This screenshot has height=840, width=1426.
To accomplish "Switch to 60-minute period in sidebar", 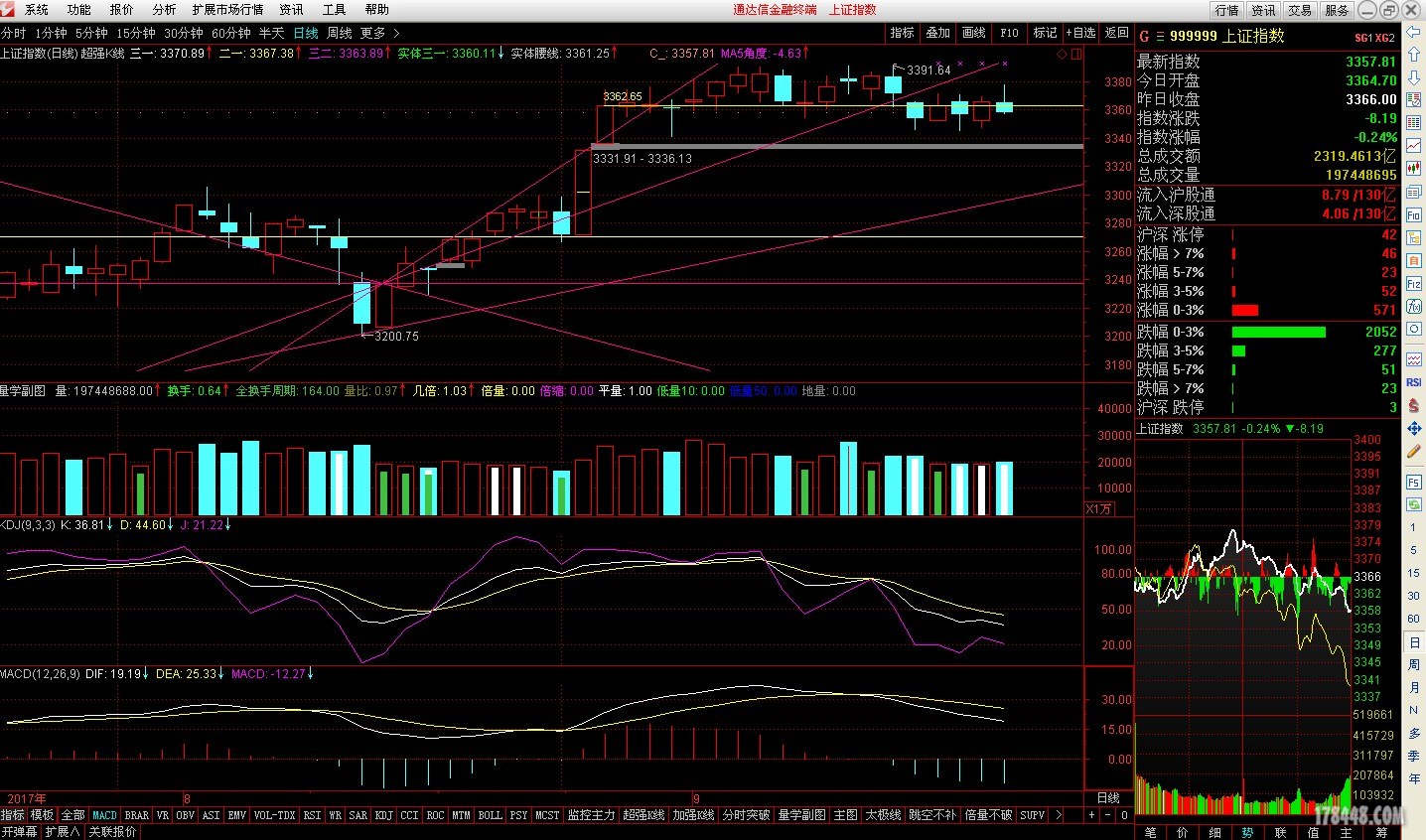I will pos(1414,619).
